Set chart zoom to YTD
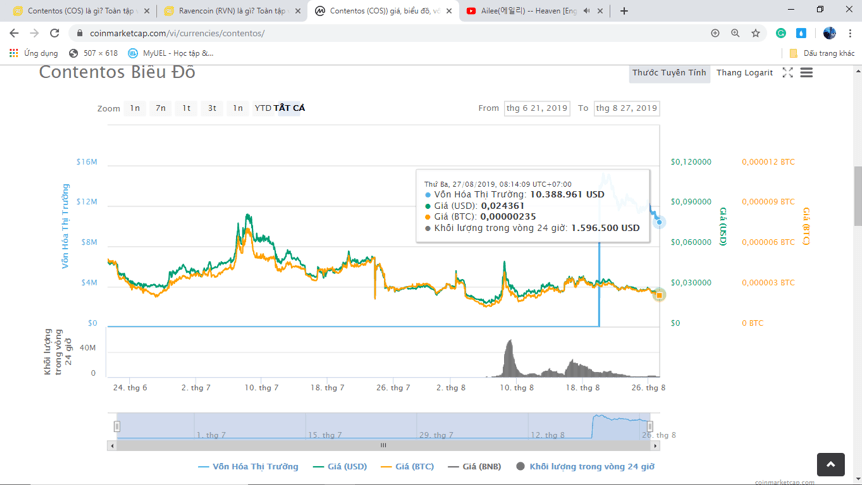Viewport: 862px width, 485px height. pos(263,108)
